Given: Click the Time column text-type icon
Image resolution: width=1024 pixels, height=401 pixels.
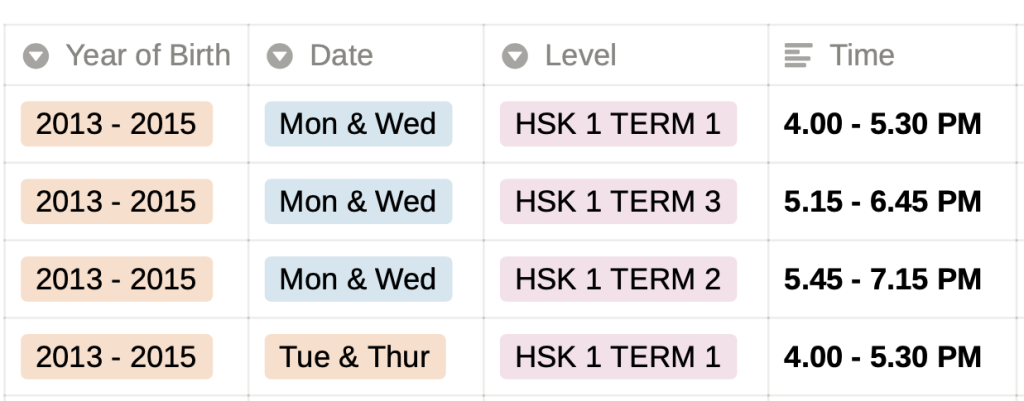Looking at the screenshot, I should pyautogui.click(x=798, y=56).
